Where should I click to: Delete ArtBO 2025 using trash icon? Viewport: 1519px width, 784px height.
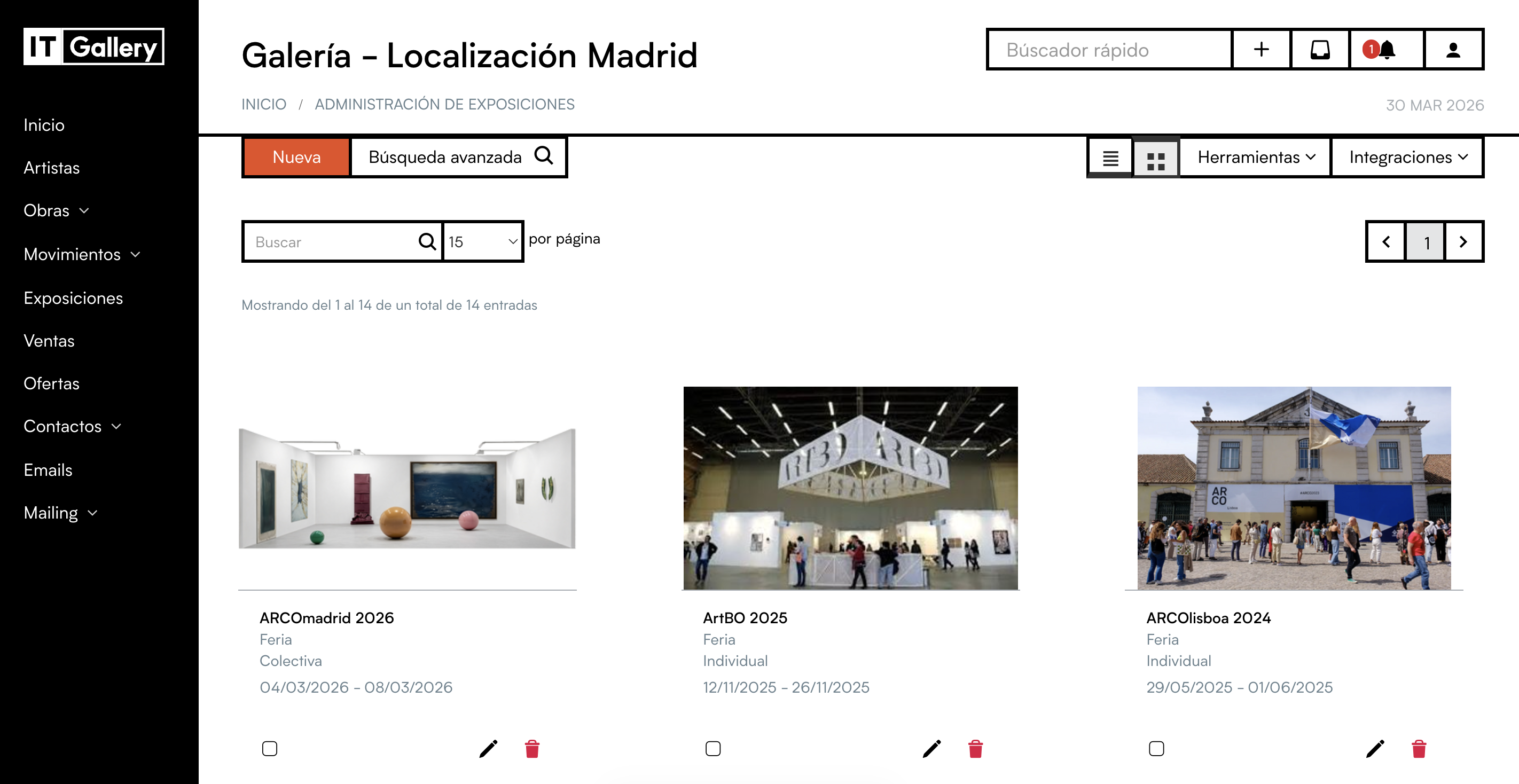(x=975, y=749)
